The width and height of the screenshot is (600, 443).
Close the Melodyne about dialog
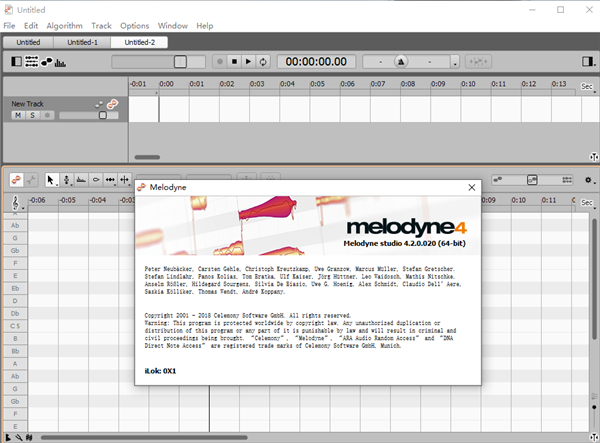click(472, 187)
